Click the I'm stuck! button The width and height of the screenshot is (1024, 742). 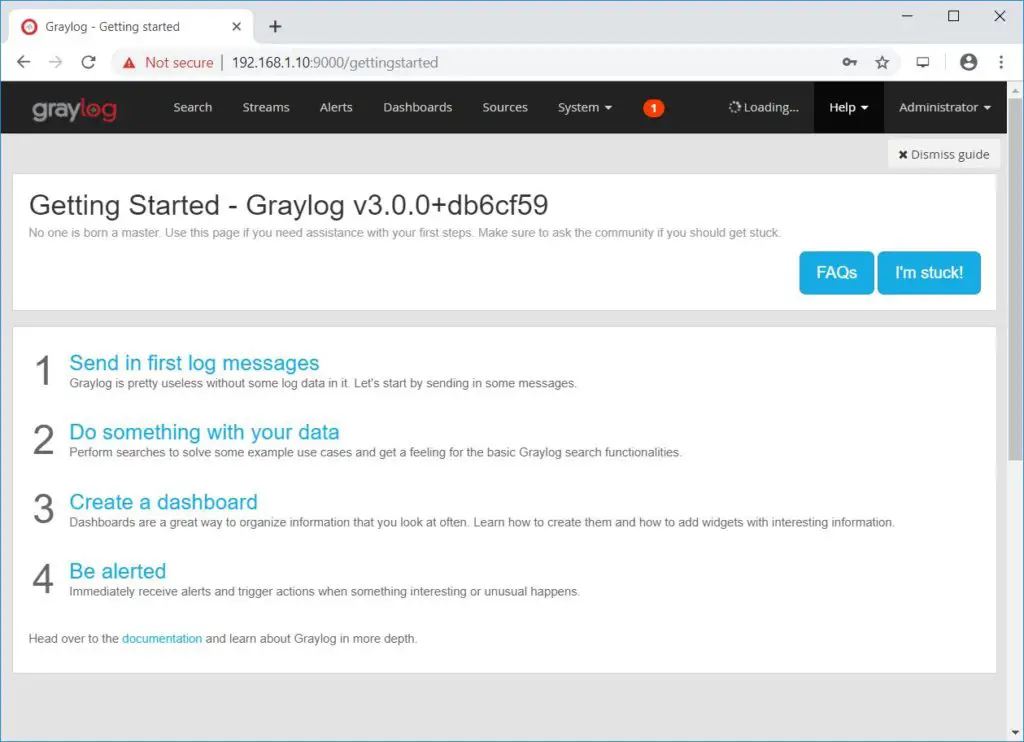(x=929, y=272)
